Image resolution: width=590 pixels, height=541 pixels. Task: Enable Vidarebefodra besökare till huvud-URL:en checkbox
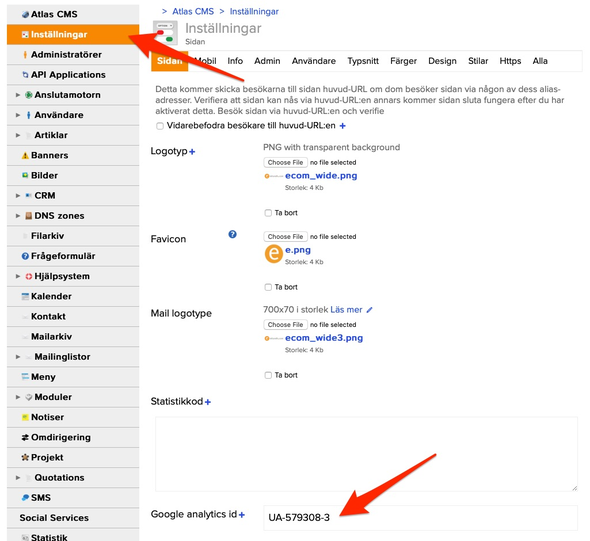[160, 126]
